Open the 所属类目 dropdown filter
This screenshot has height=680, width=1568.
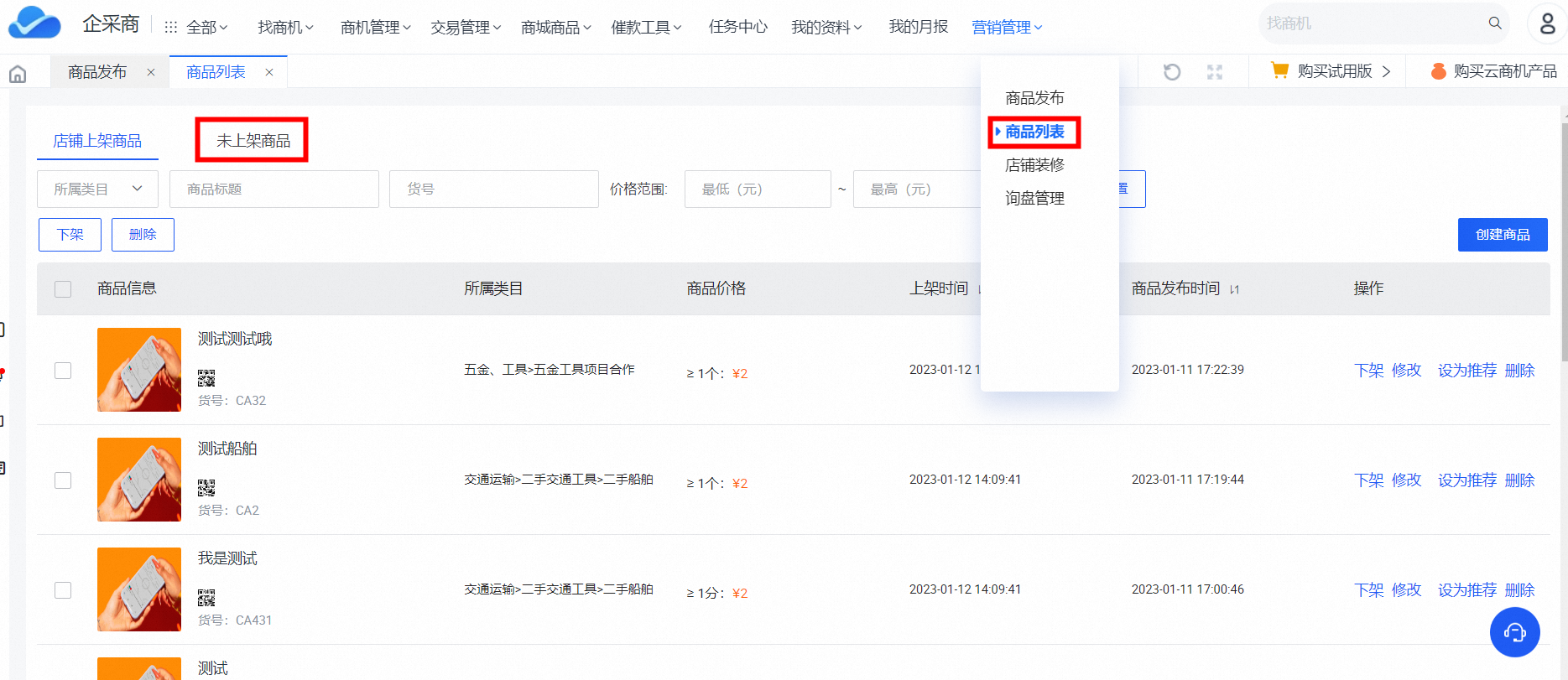(x=97, y=189)
